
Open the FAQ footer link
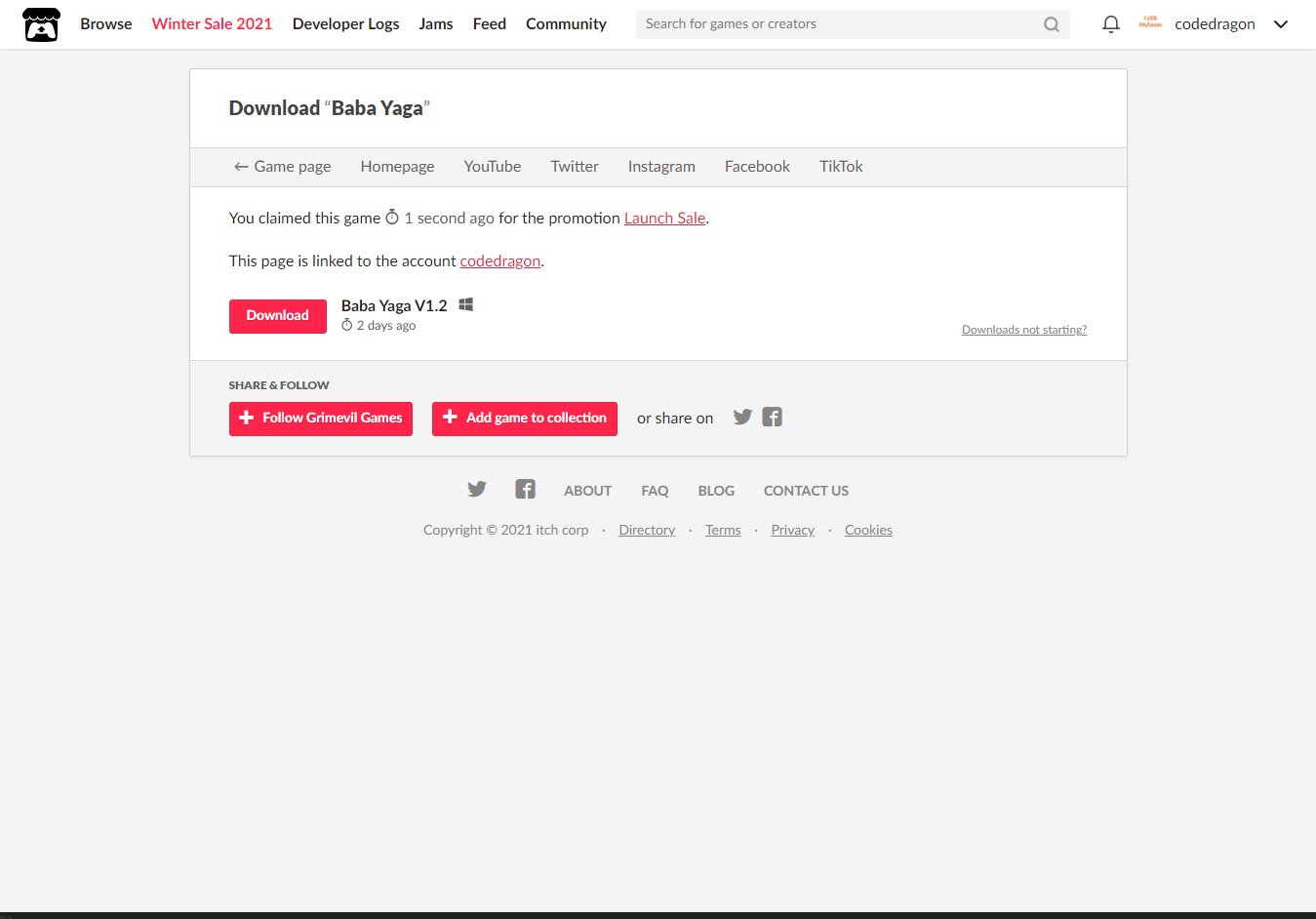click(655, 491)
